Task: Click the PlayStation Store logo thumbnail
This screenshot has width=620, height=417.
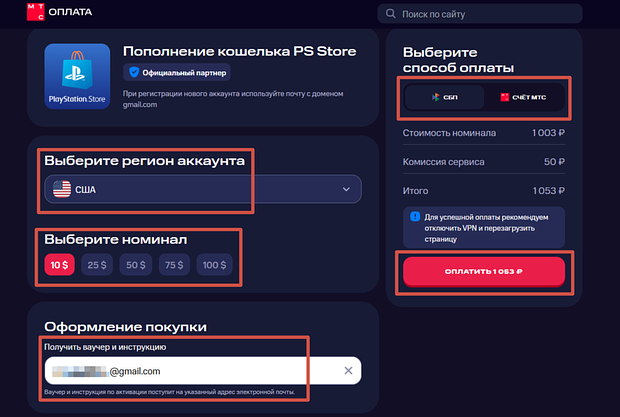Action: coord(77,76)
